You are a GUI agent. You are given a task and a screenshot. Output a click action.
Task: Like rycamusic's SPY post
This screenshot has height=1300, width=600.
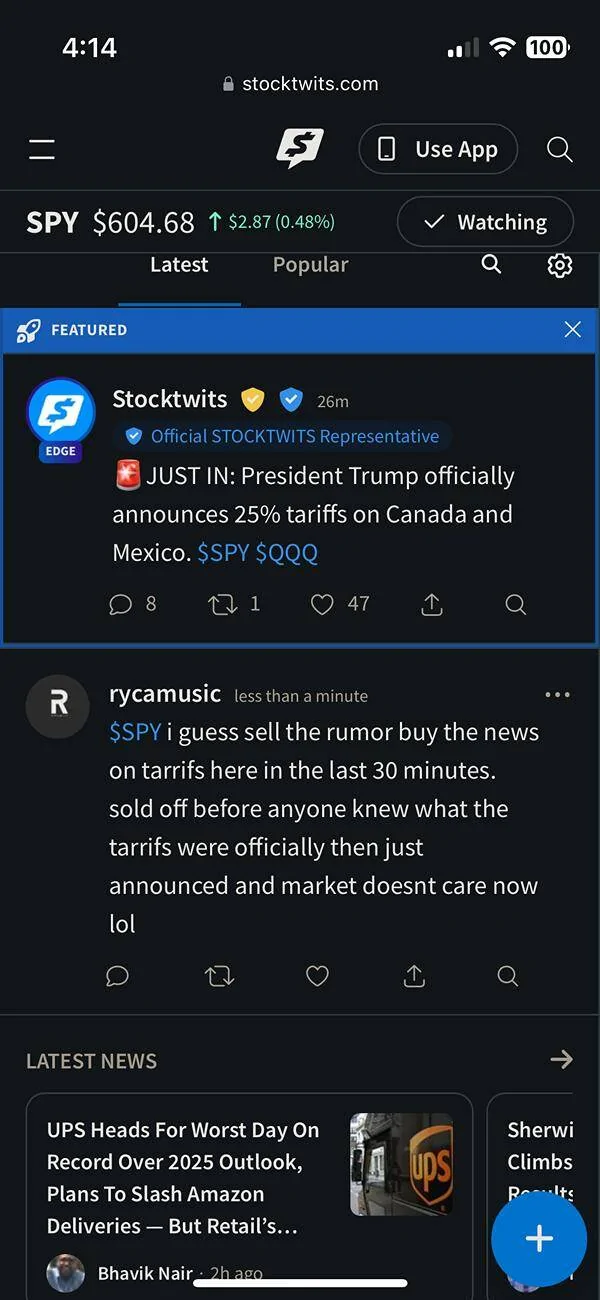click(317, 976)
